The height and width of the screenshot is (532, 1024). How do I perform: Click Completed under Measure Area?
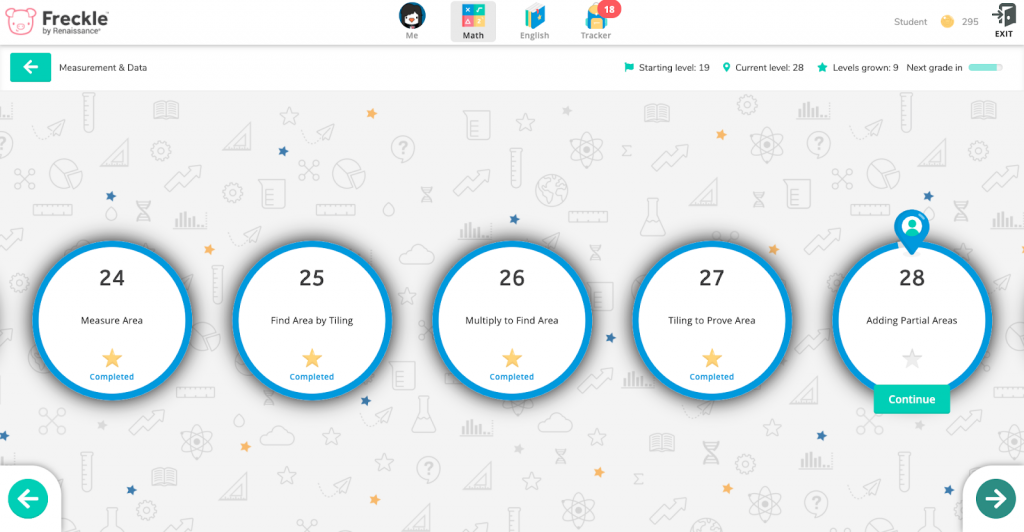tap(112, 377)
